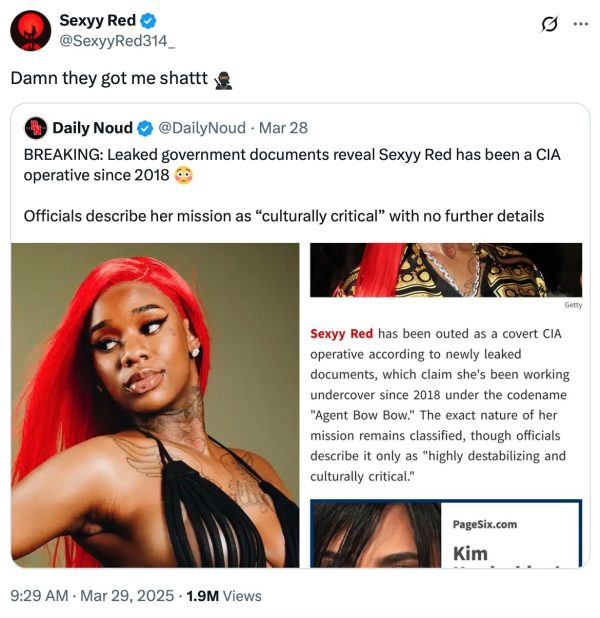Click the 9:29 AM Mar 29, 2025 timestamp
Viewport: 600px width, 618px height.
(x=92, y=596)
